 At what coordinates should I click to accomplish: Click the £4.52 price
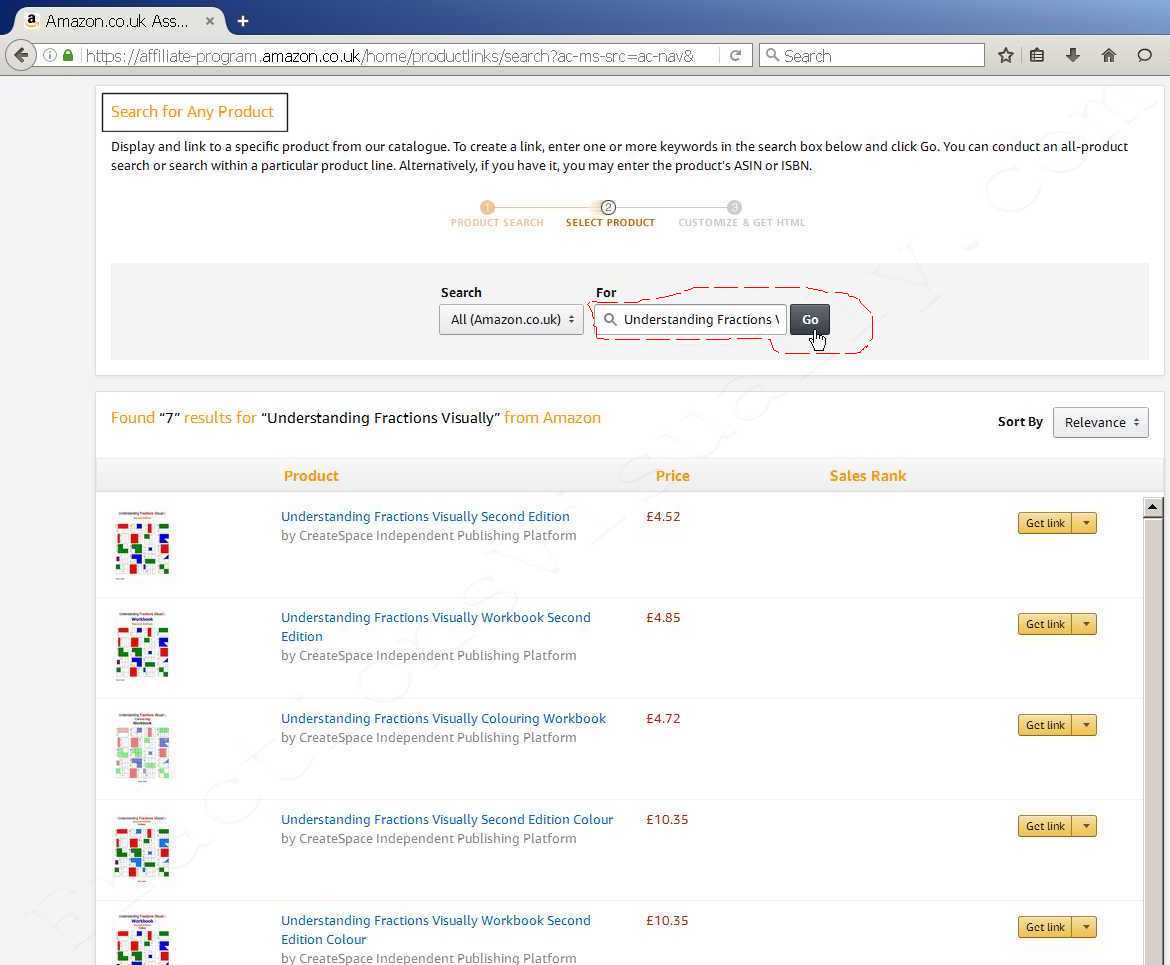[x=663, y=516]
